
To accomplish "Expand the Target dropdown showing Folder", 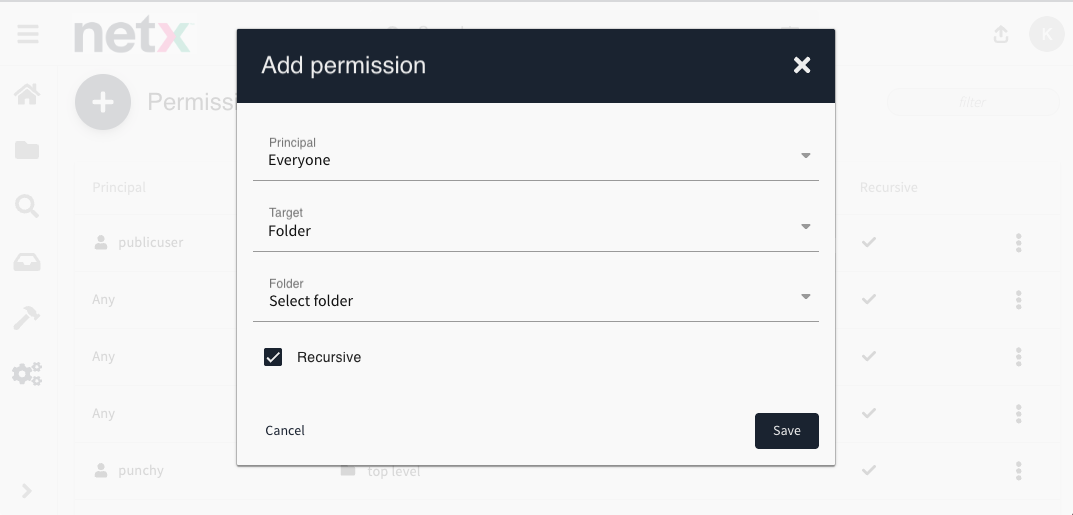I will (x=536, y=227).
